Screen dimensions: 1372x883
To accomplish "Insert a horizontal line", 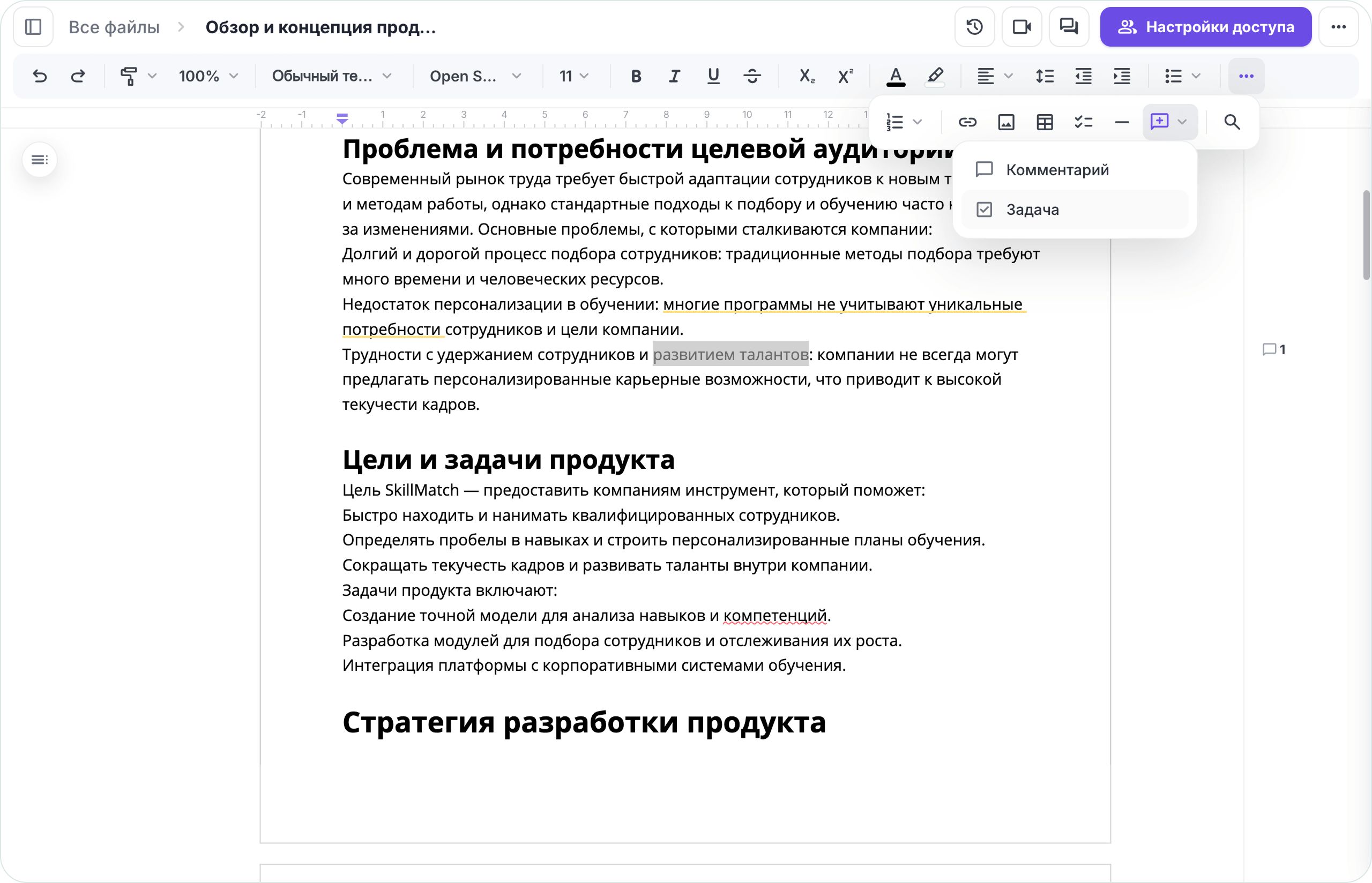I will coord(1122,122).
